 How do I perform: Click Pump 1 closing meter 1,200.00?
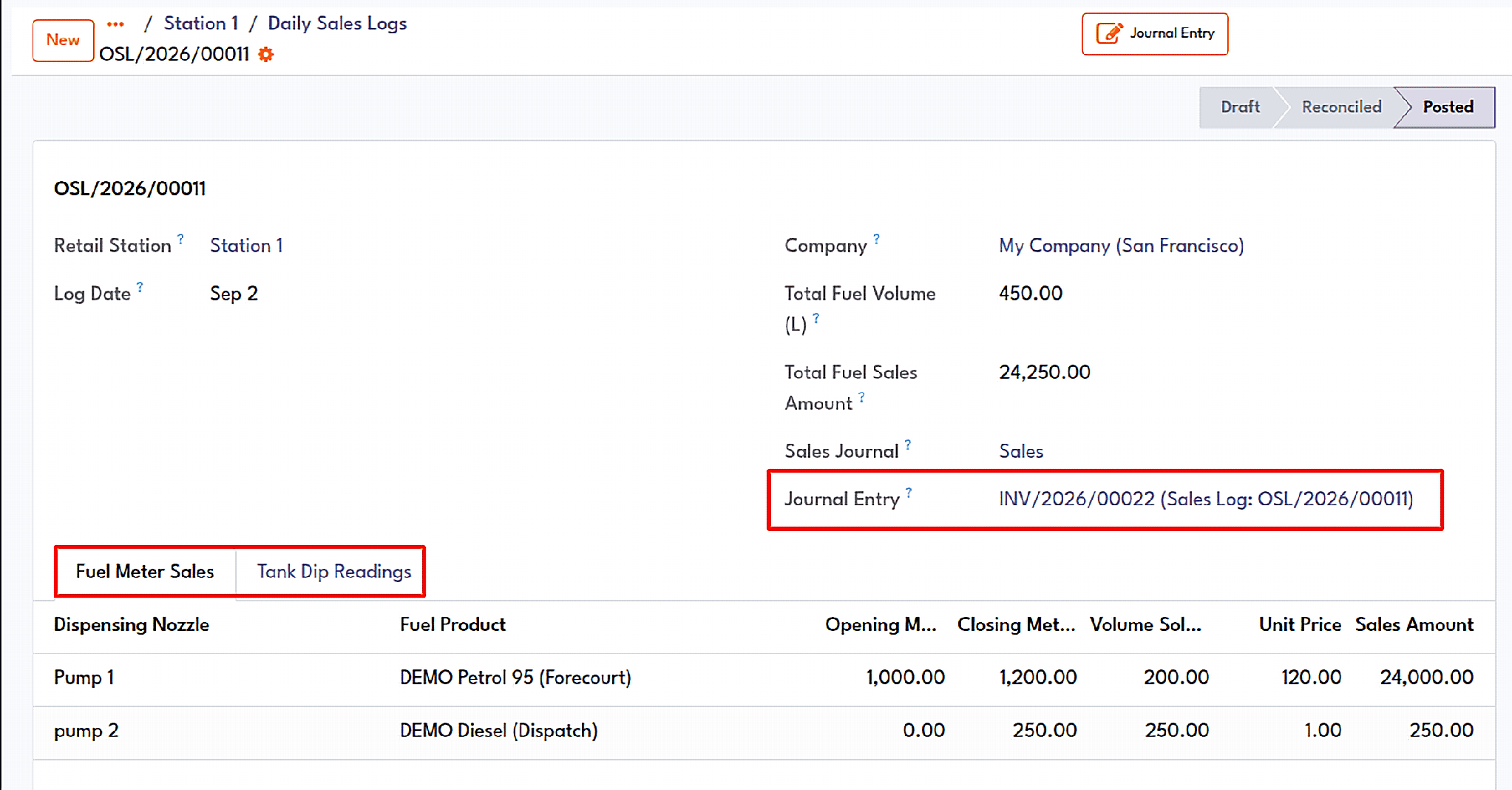pos(1038,678)
